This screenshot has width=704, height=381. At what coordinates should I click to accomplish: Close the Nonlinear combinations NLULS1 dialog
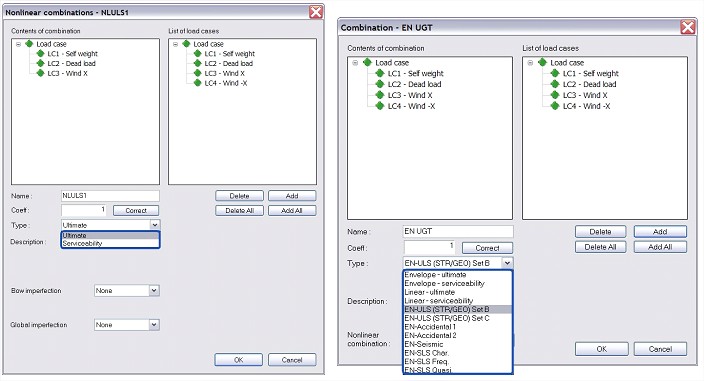coord(316,12)
